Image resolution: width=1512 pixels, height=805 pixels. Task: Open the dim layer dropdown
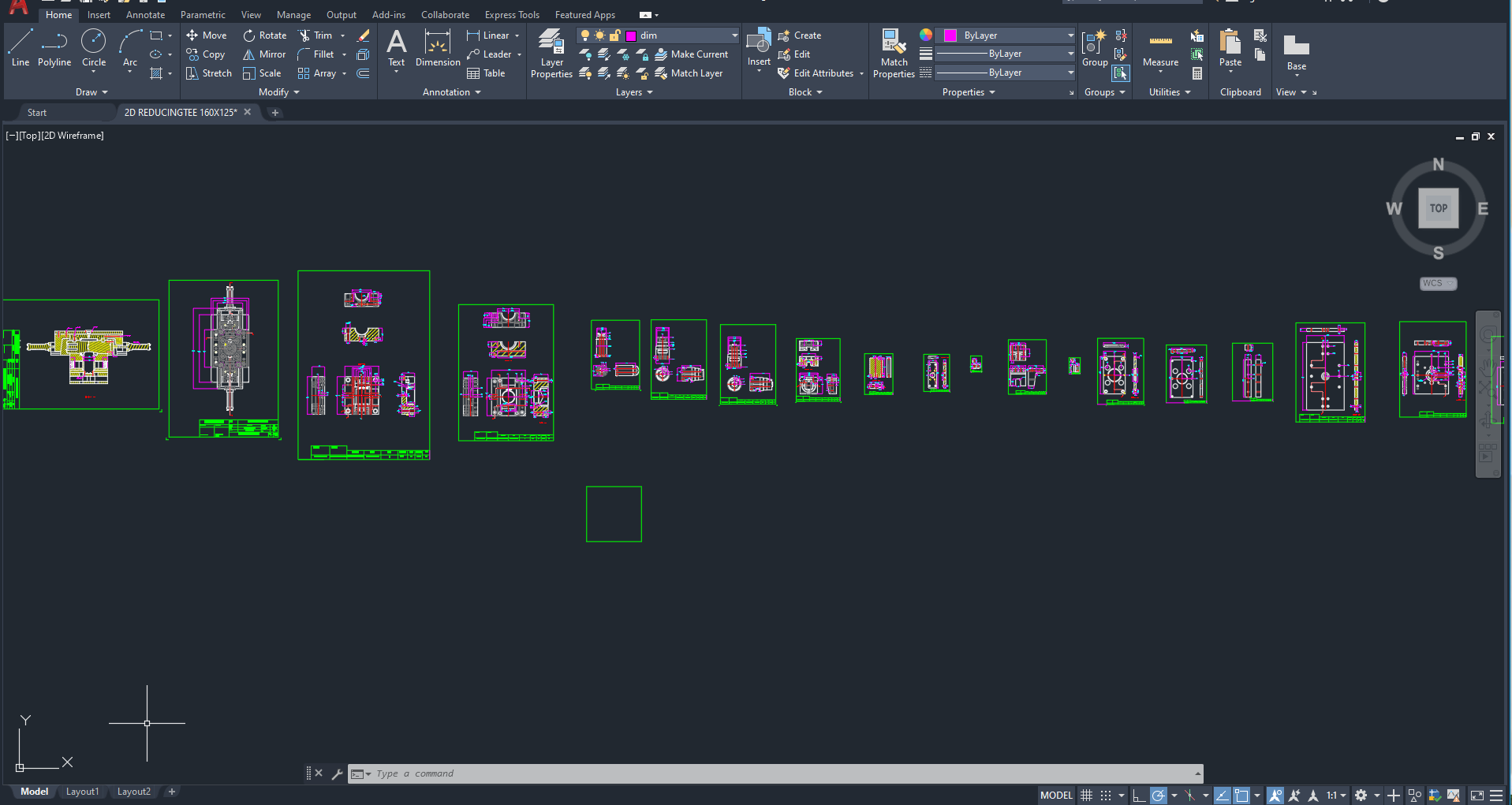(x=734, y=35)
